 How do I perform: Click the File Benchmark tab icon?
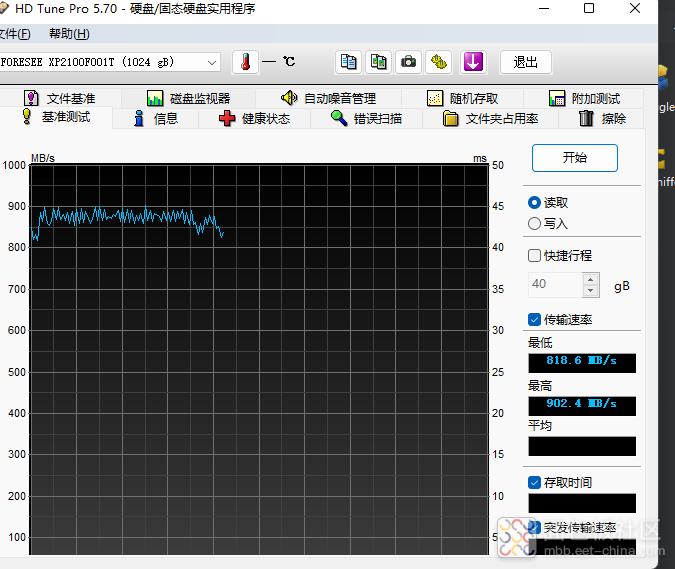pos(31,99)
